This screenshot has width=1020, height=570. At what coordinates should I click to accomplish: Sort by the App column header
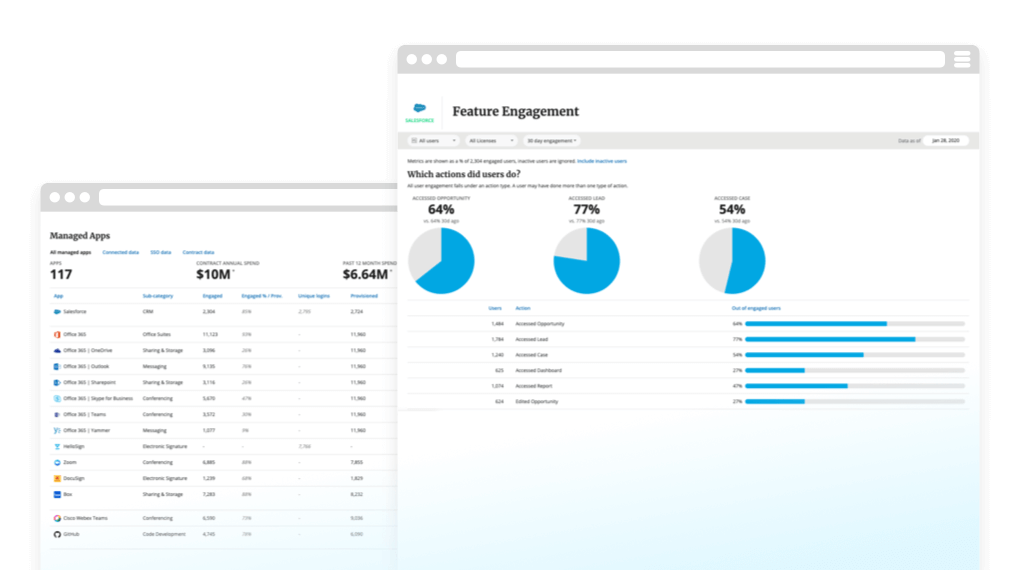(x=59, y=296)
